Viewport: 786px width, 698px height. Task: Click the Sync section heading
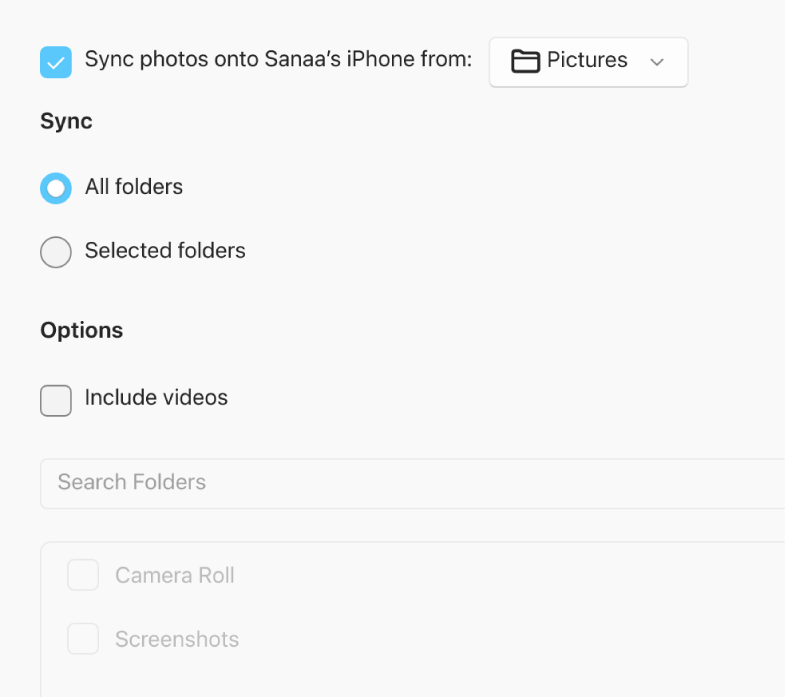point(66,122)
